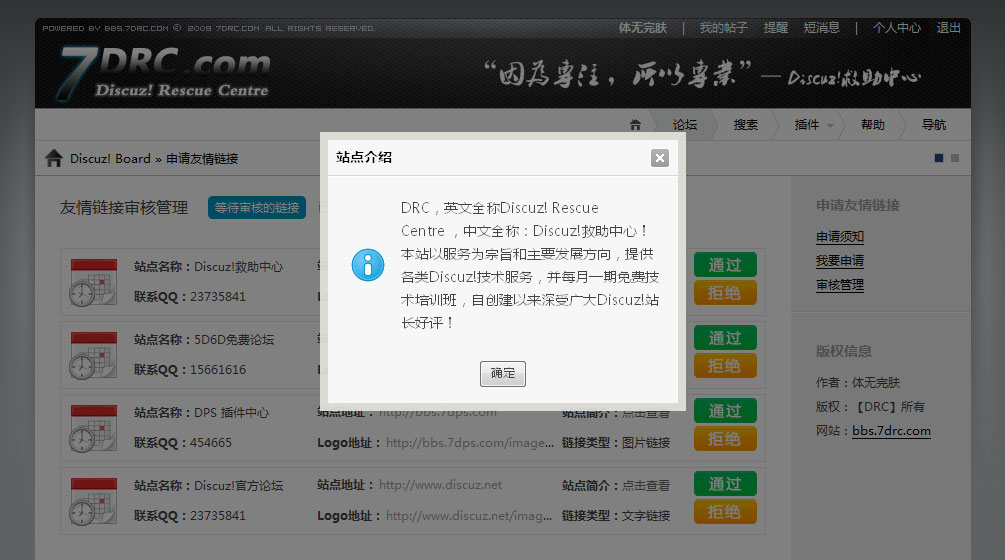Click calendar icon of 5D6D免费论坛 row
Image resolution: width=1005 pixels, height=560 pixels.
click(x=93, y=355)
